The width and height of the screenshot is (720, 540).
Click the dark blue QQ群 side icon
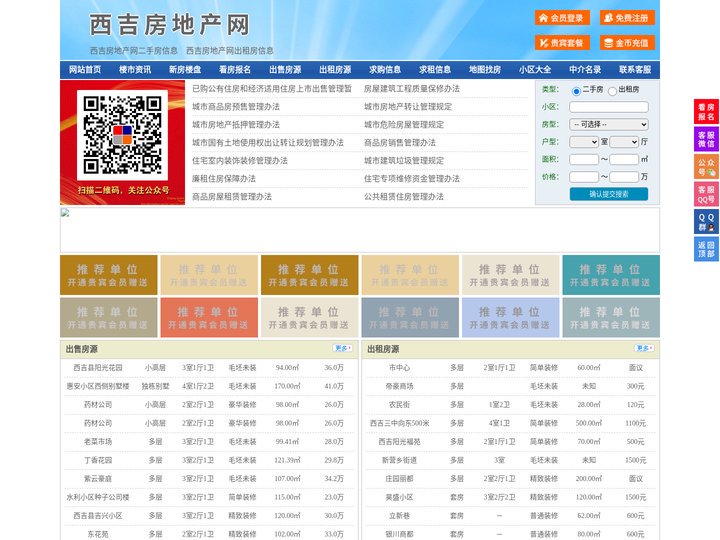pos(706,222)
